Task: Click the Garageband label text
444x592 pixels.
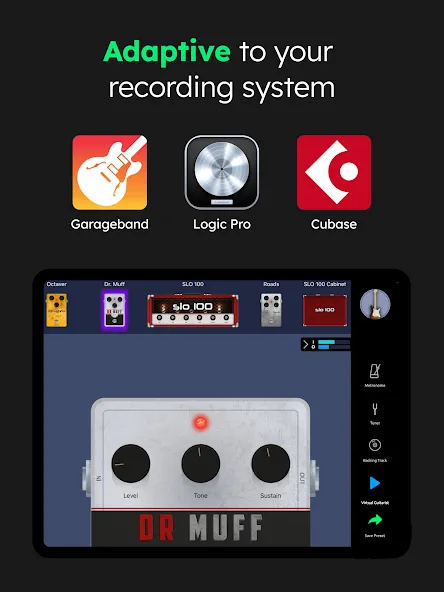Action: [109, 224]
